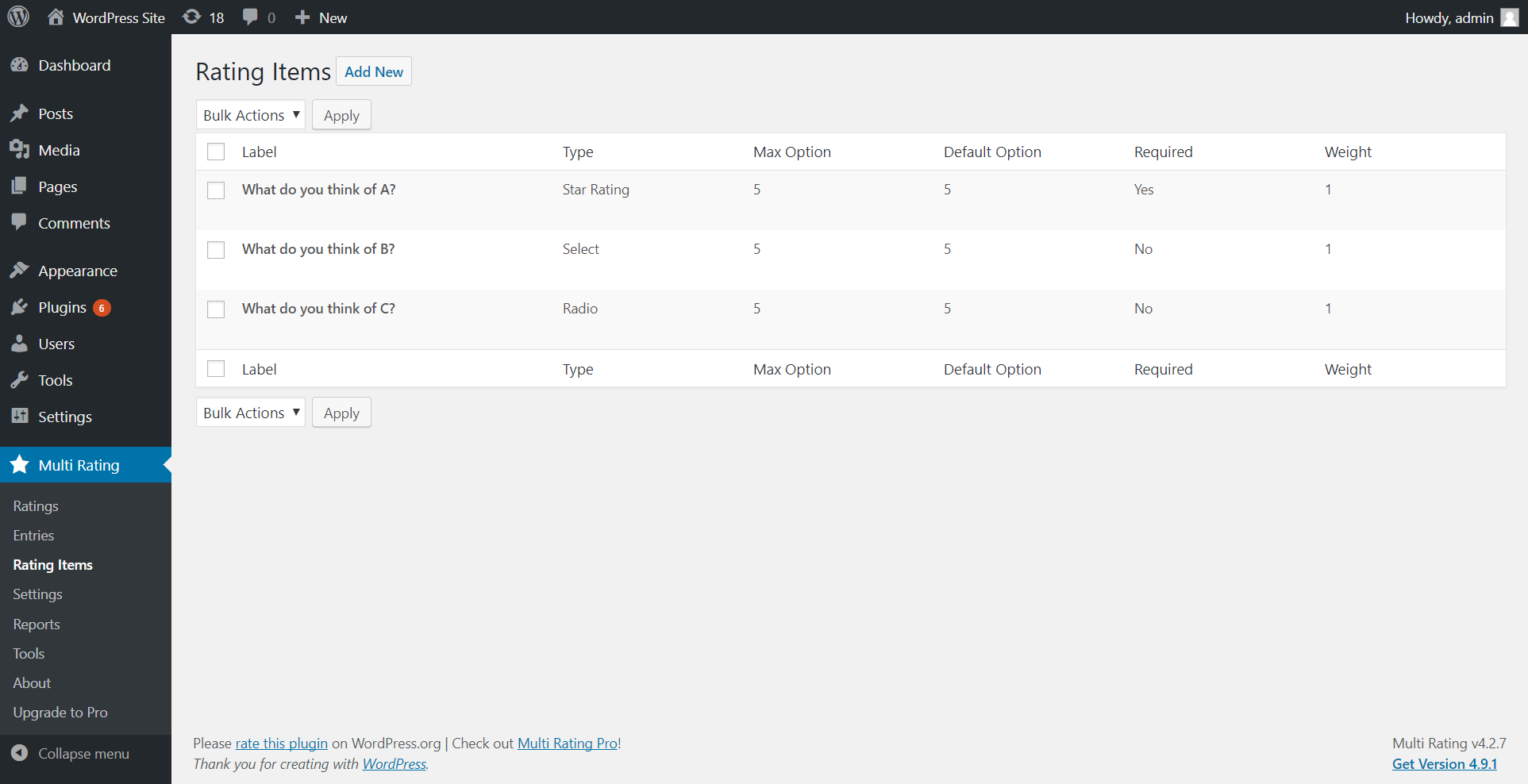Screen dimensions: 1528x784
Task: Open the Howdy, admin account menu
Action: [1461, 17]
